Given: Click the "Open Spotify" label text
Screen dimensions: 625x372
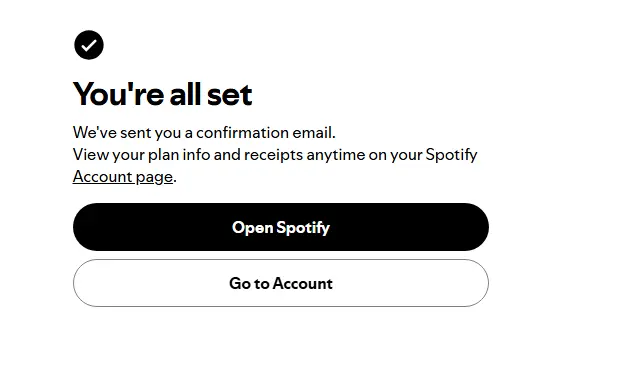Looking at the screenshot, I should pyautogui.click(x=281, y=228).
